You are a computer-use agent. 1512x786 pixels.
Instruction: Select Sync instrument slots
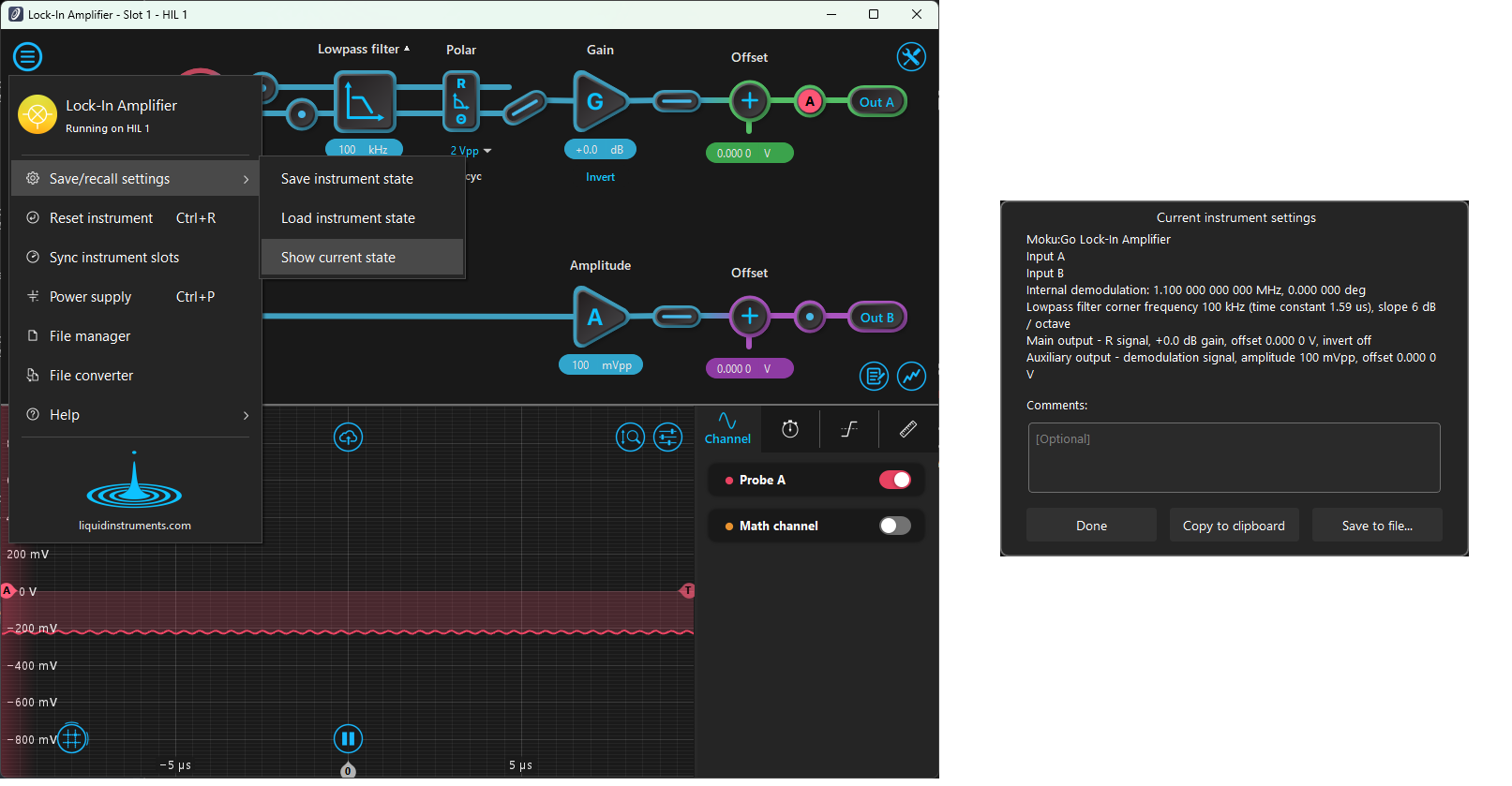135,258
